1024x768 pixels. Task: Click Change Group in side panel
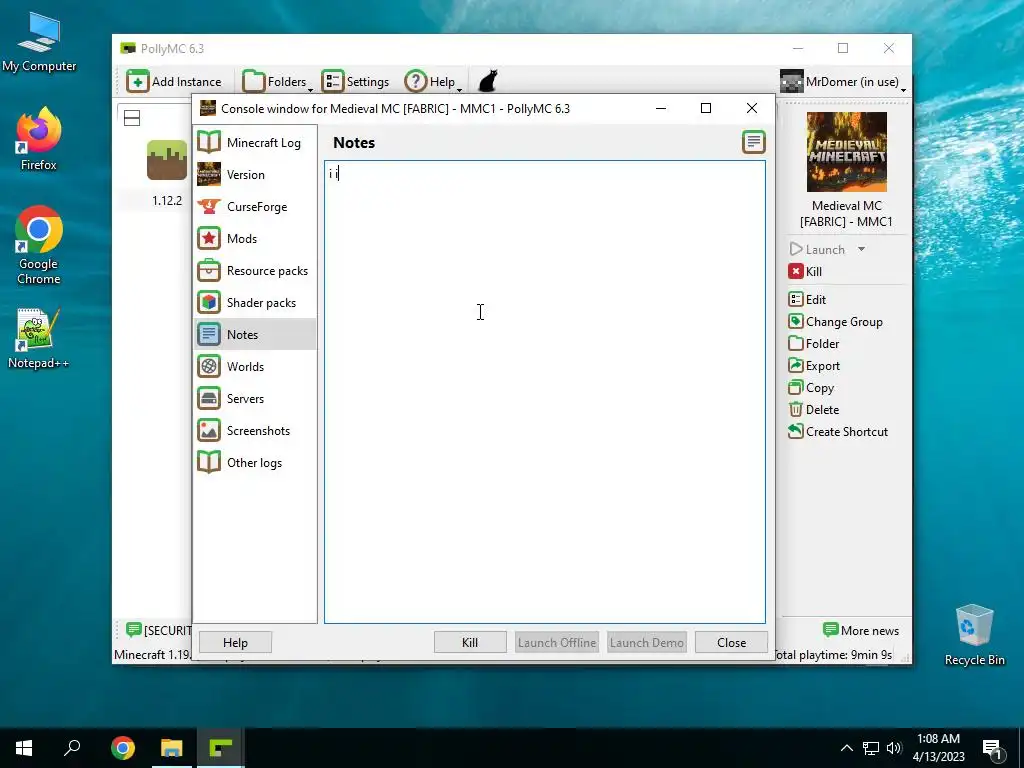pos(835,322)
